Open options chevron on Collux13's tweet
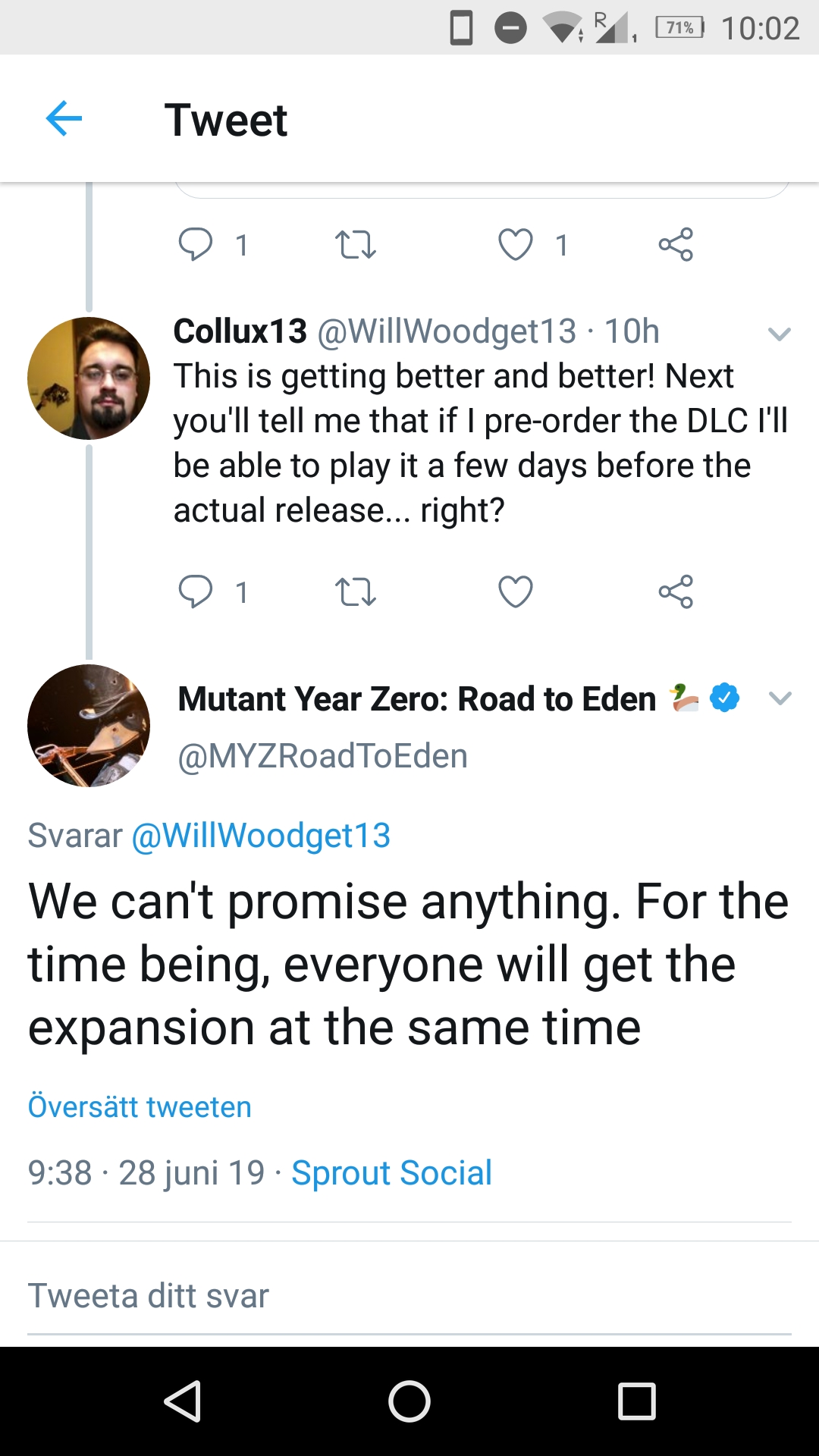Viewport: 819px width, 1456px height. (x=780, y=334)
